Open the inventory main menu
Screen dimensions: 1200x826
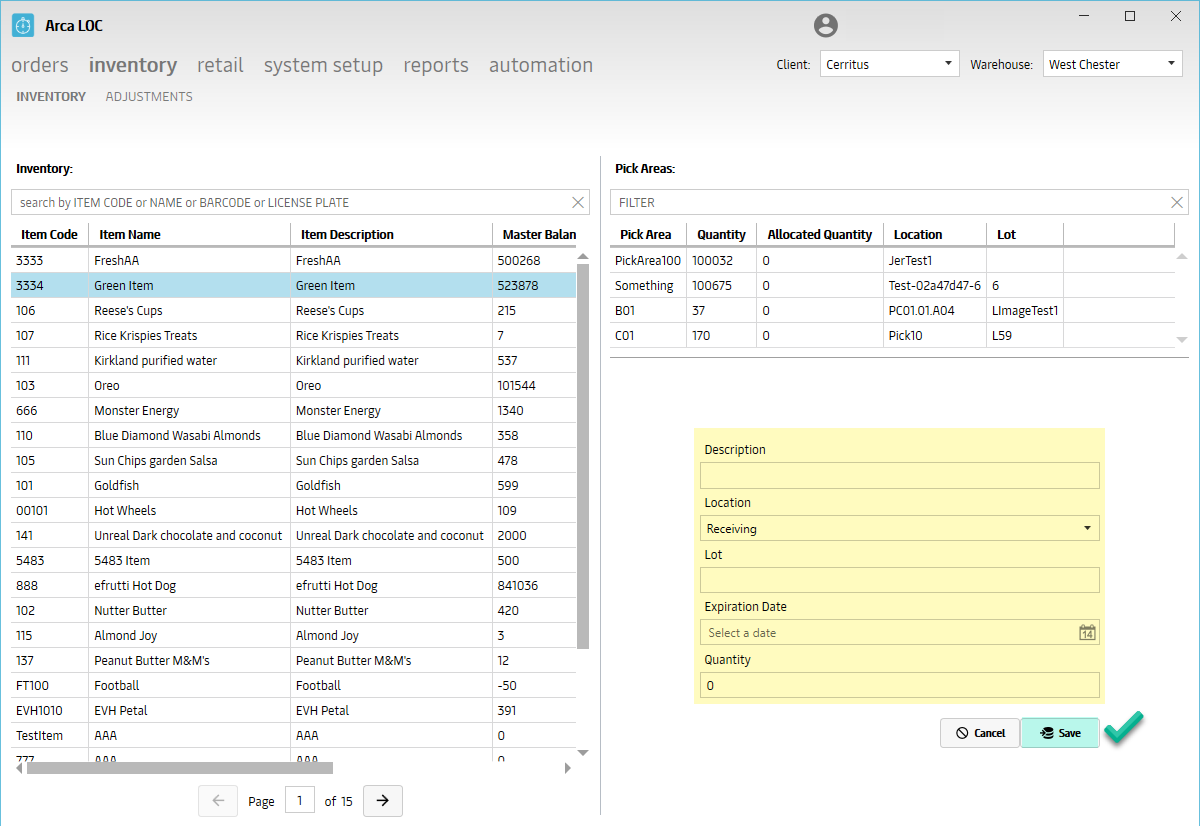pyautogui.click(x=133, y=65)
